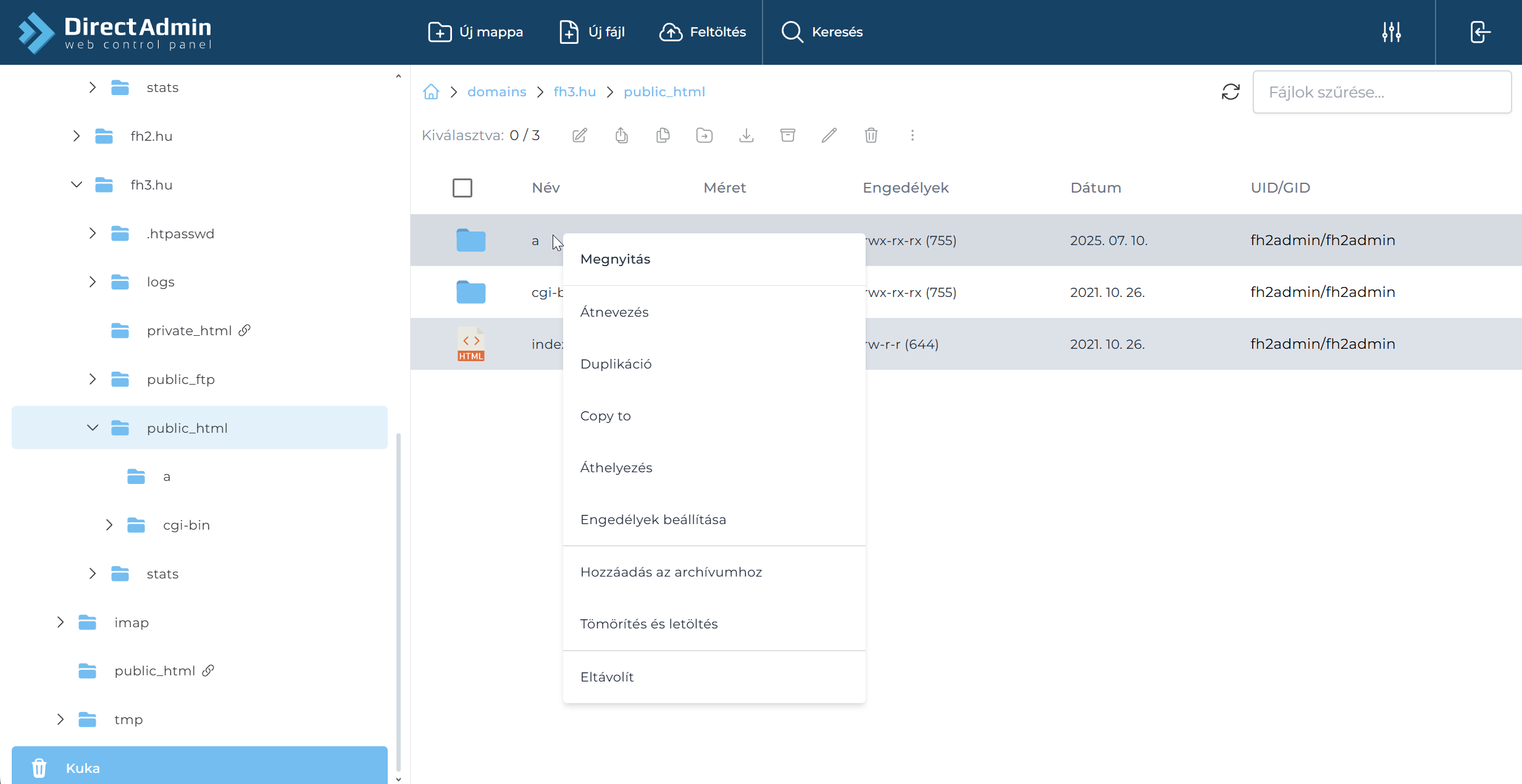The height and width of the screenshot is (784, 1522).
Task: Choose Copy to from context menu
Action: [x=714, y=416]
